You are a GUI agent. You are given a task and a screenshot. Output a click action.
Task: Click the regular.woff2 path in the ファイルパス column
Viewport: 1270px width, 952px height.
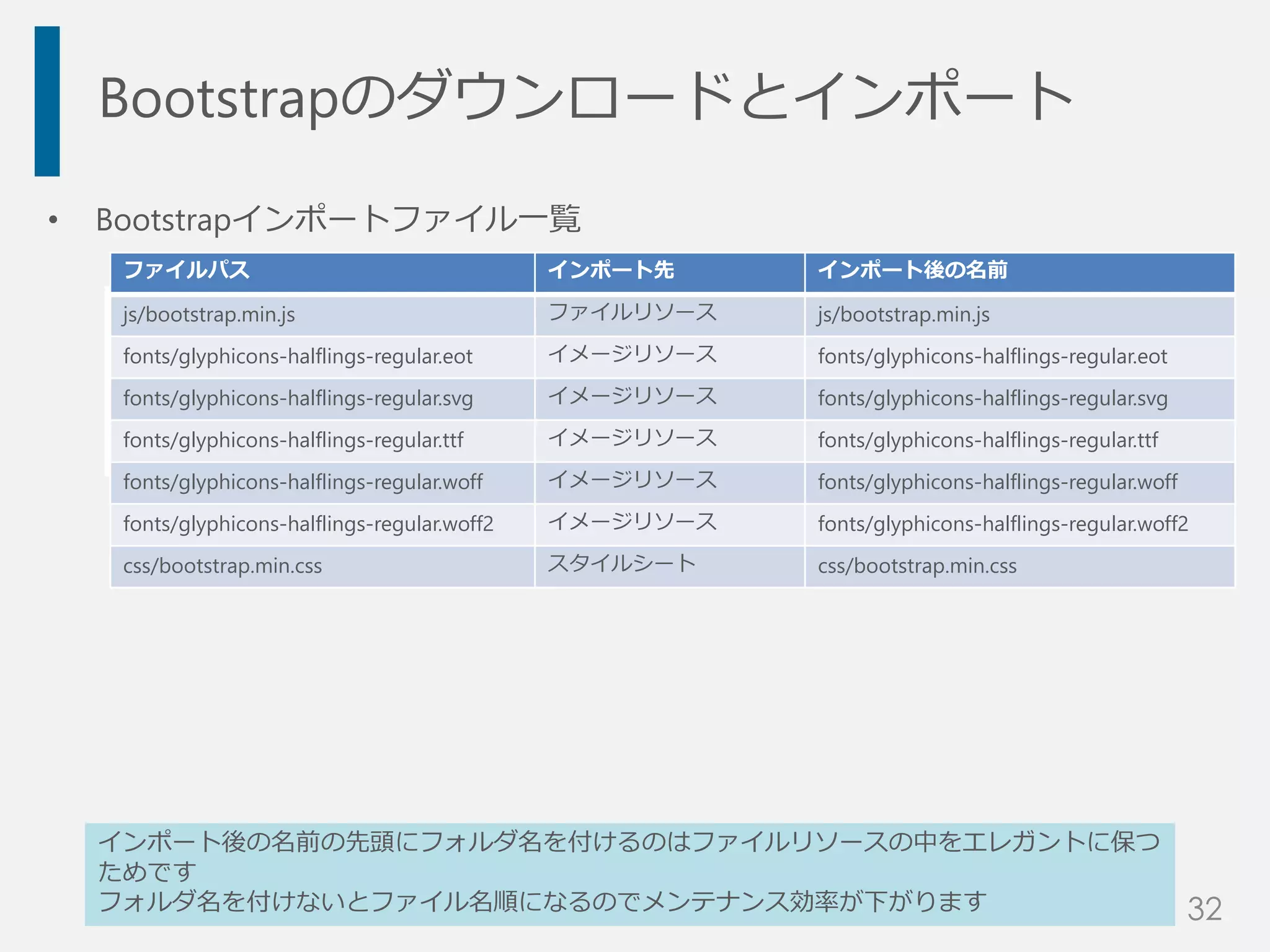pos(308,524)
